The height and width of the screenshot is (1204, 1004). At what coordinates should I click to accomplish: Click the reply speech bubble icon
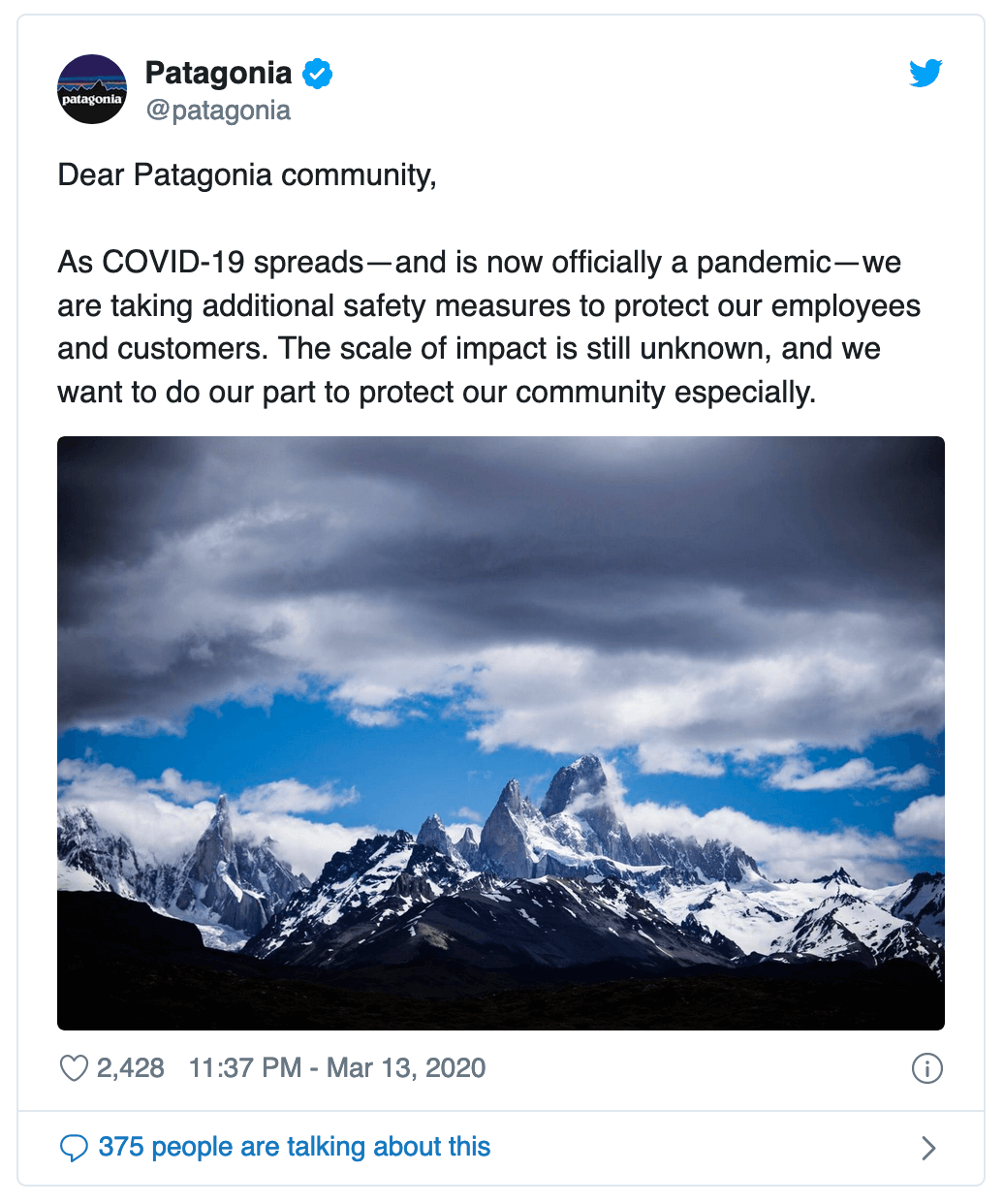click(x=74, y=1148)
